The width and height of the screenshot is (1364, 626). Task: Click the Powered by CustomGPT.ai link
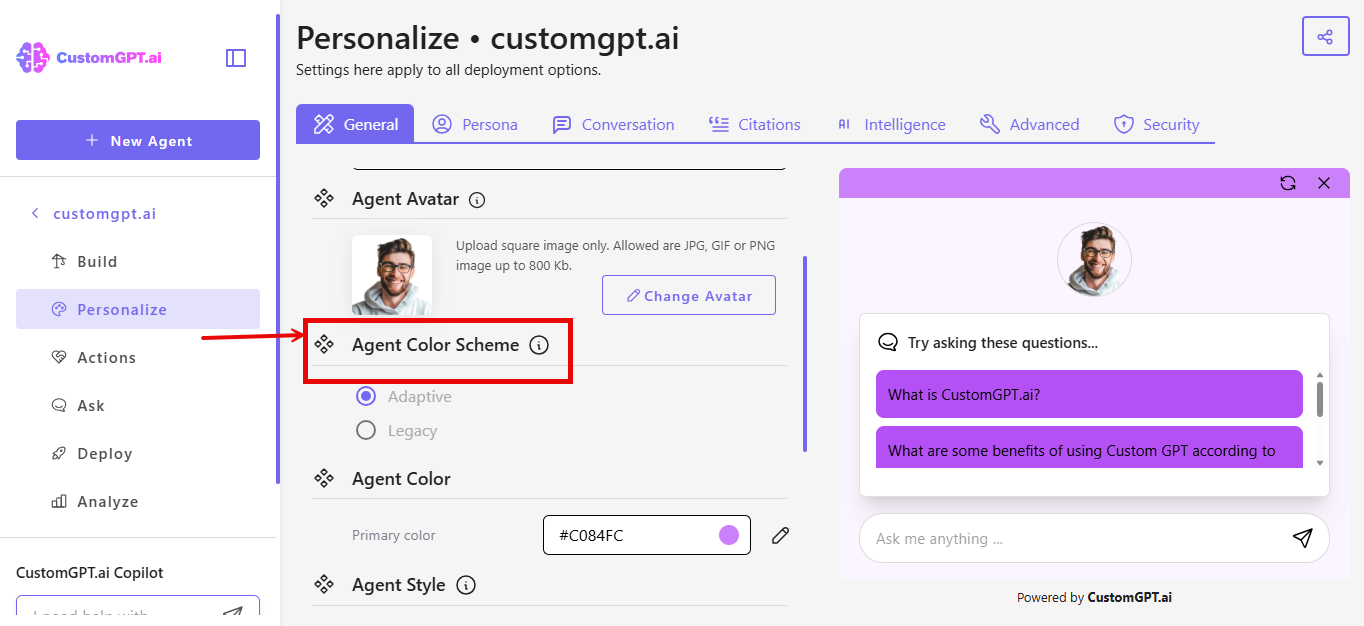click(1094, 597)
